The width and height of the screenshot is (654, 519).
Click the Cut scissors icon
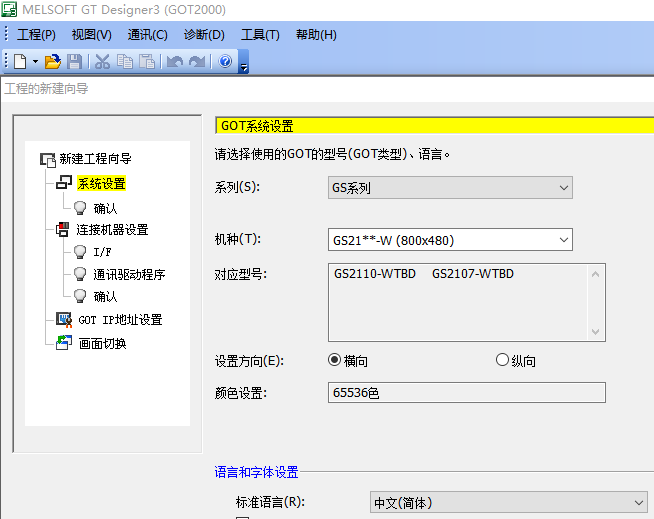[102, 61]
